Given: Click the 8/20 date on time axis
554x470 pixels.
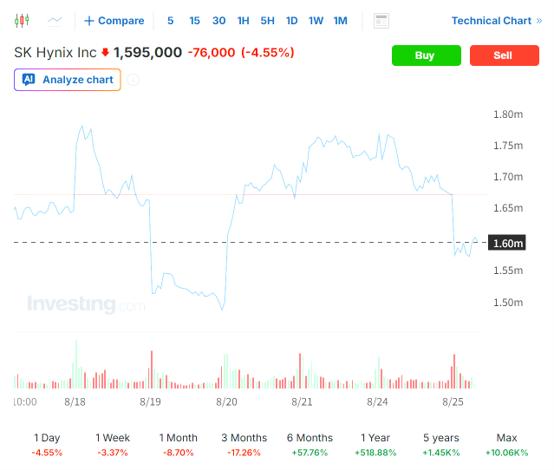Looking at the screenshot, I should [x=226, y=402].
